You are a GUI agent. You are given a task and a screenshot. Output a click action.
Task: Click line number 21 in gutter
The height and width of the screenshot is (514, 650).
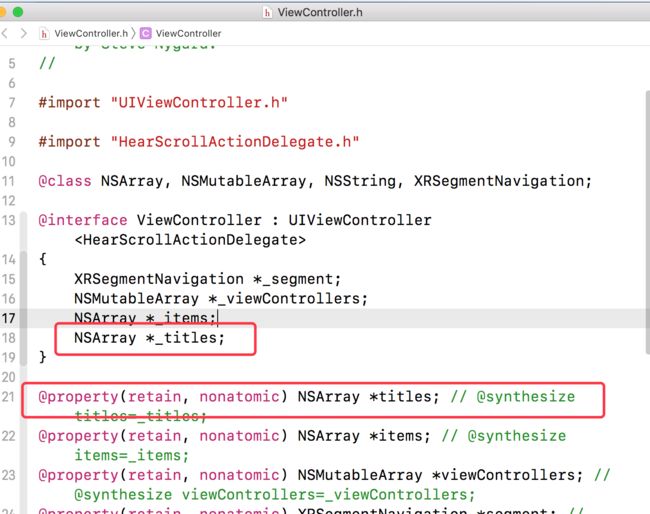(9, 397)
